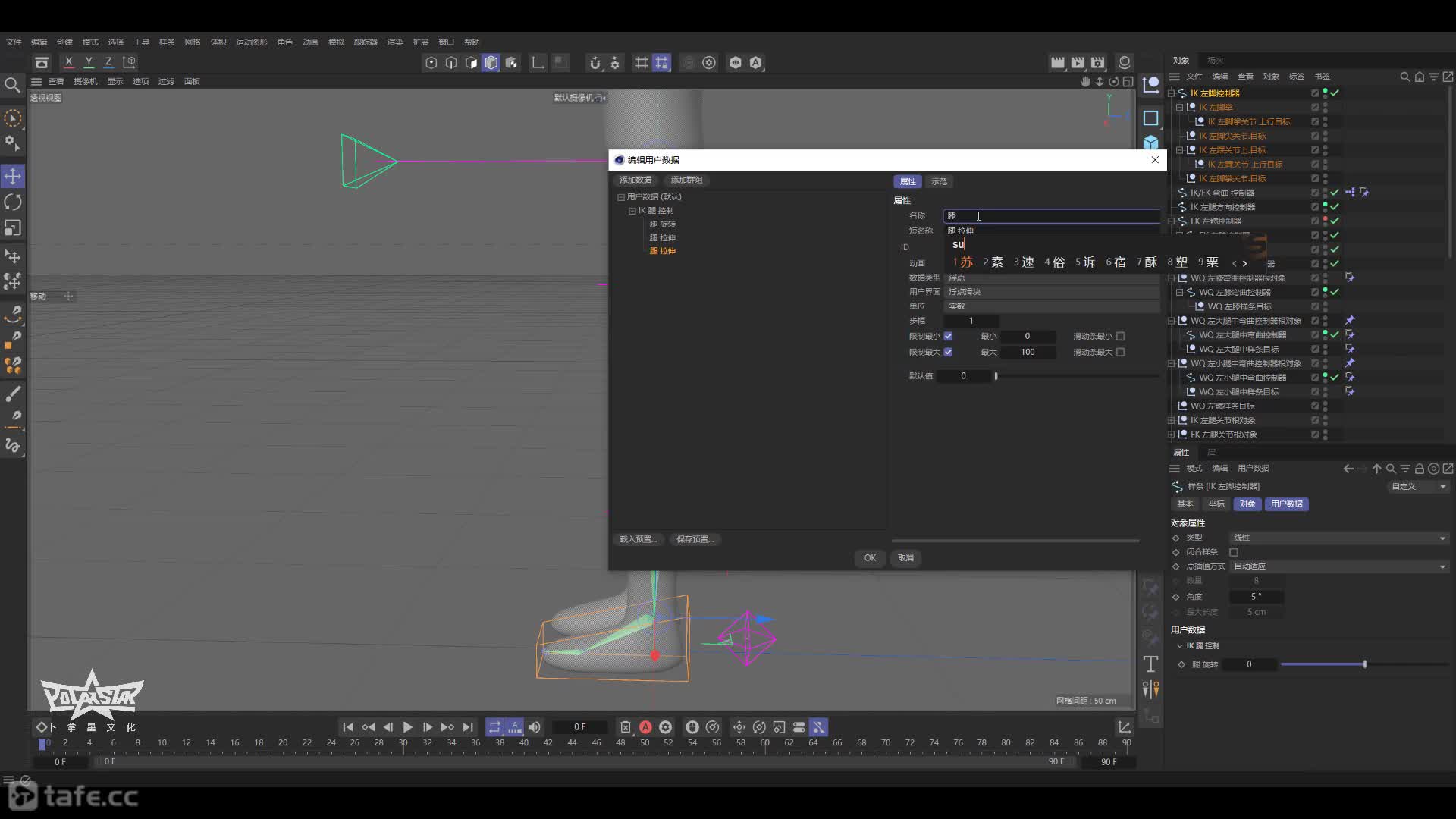Collapse 用户数据 (默认) node in dialog
The height and width of the screenshot is (819, 1456).
pos(621,197)
